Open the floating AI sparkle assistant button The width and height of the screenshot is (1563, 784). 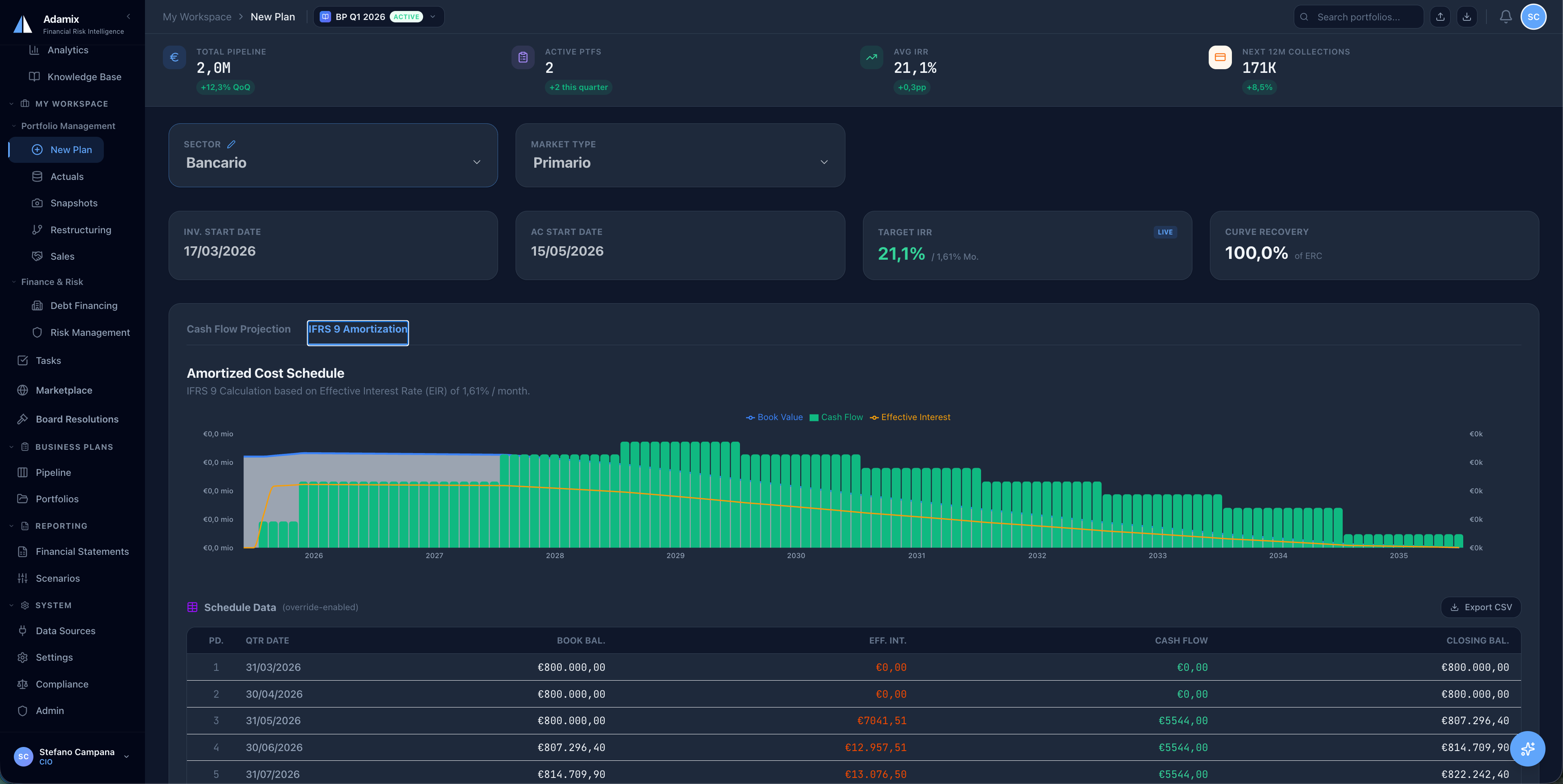click(x=1527, y=748)
